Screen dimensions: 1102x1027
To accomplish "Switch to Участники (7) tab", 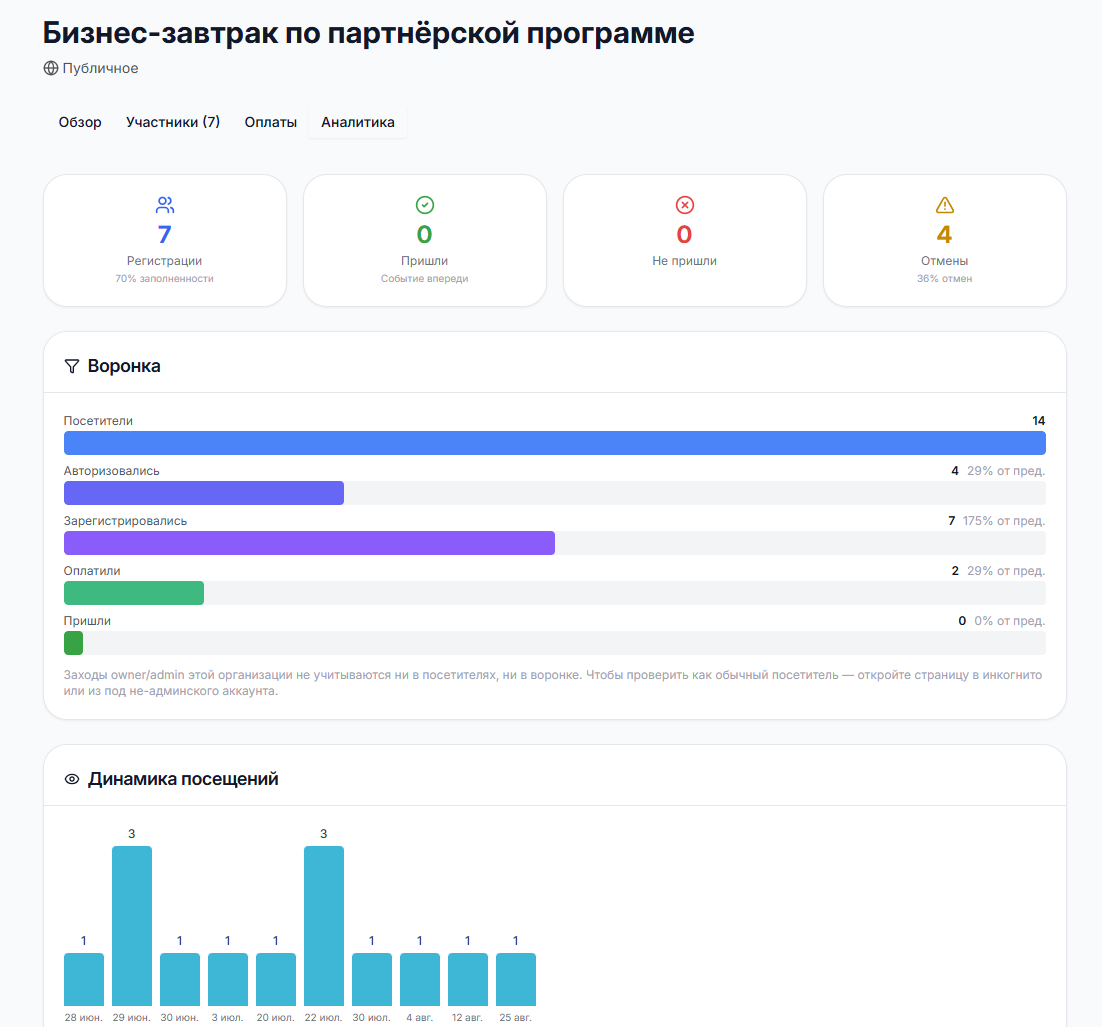I will pos(173,122).
